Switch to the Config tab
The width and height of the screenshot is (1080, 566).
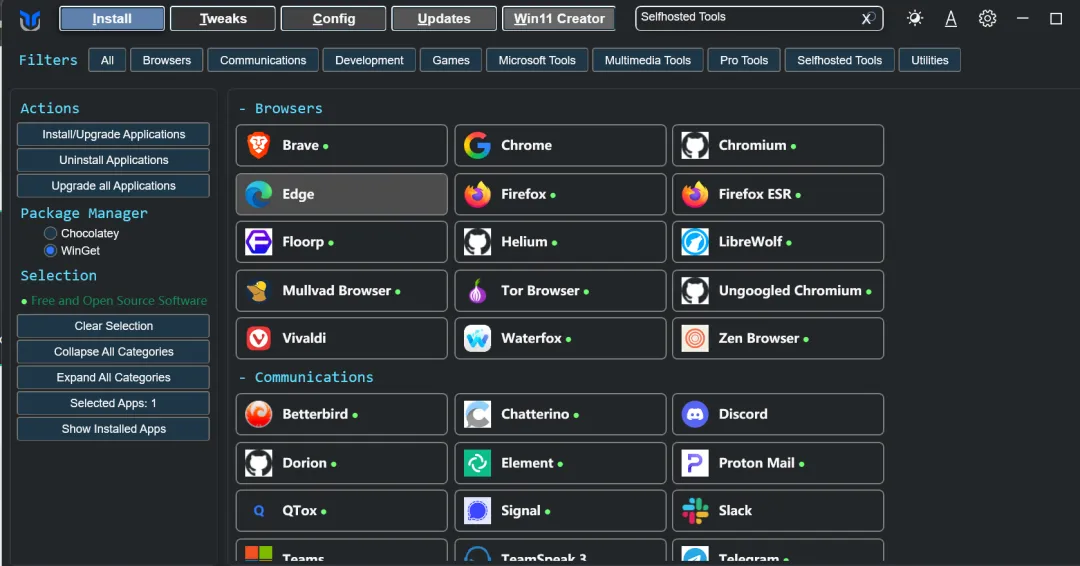pyautogui.click(x=333, y=19)
